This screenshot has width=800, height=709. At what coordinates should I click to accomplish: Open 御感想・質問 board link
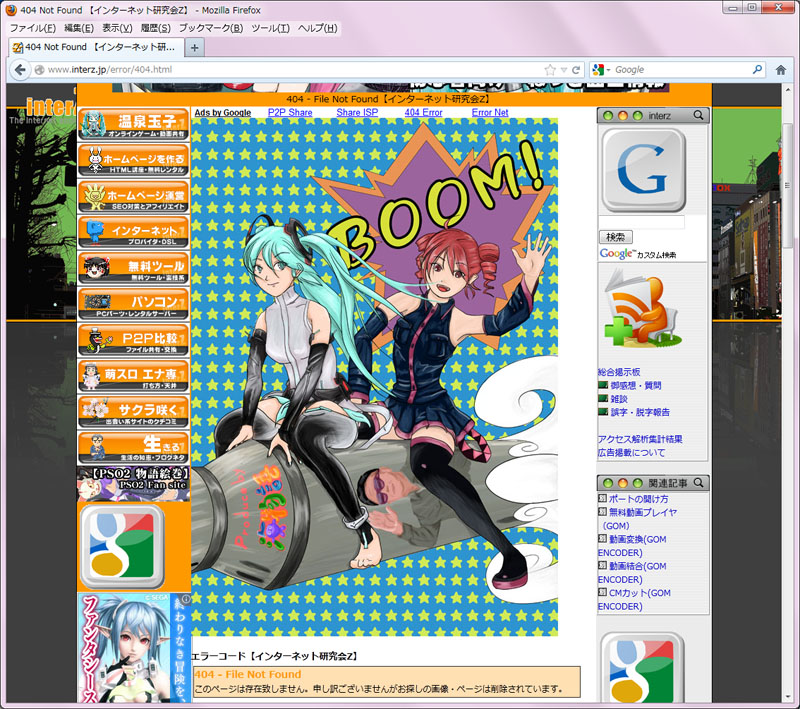click(636, 385)
